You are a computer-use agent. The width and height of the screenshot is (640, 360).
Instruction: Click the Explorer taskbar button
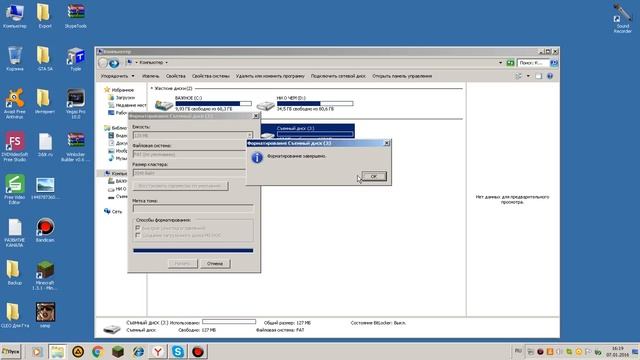(58, 351)
